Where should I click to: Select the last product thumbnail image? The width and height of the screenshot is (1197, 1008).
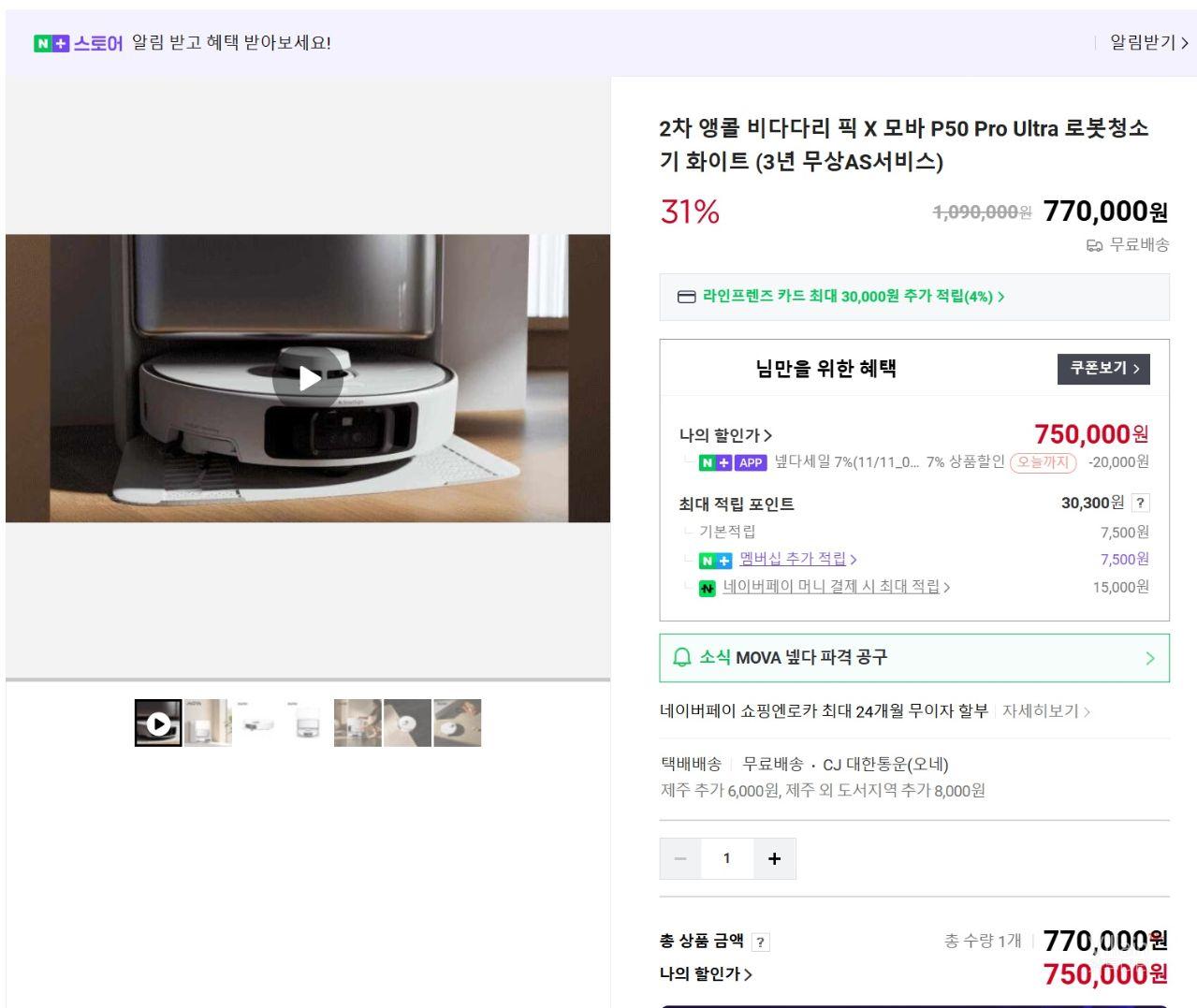coord(457,723)
